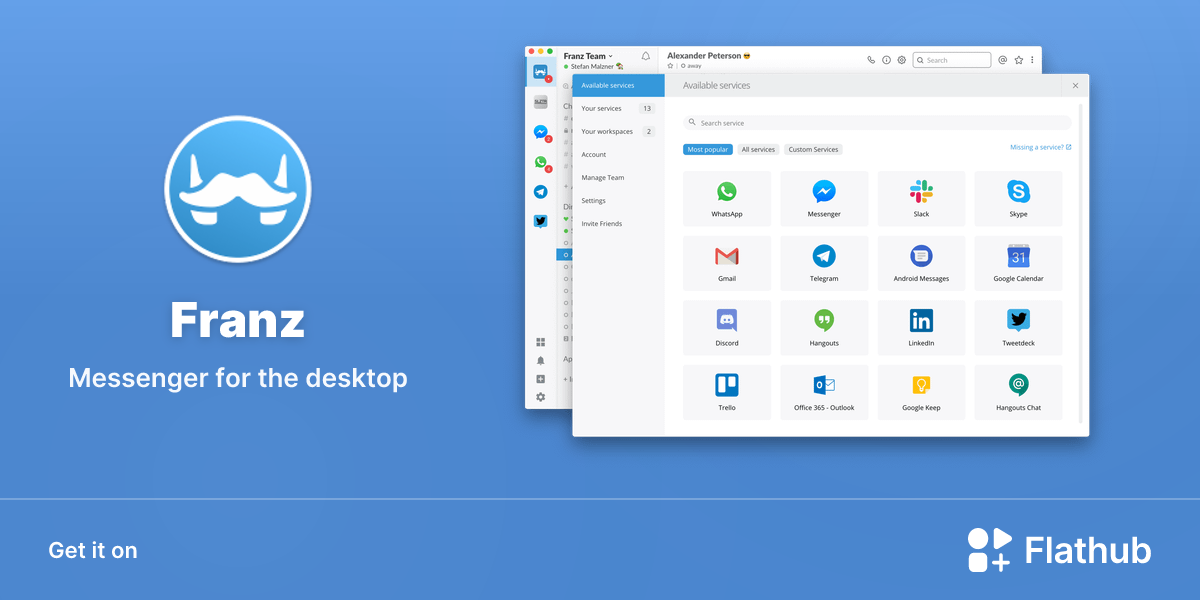This screenshot has width=1200, height=600.
Task: Follow the Missing a service? link
Action: [1041, 147]
